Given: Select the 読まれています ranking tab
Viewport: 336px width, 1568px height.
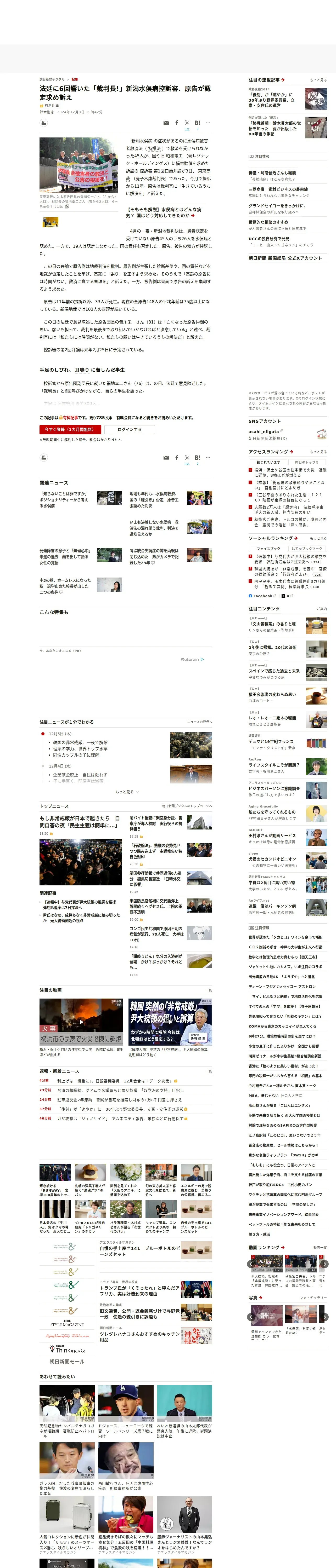Looking at the screenshot, I should pos(268,462).
